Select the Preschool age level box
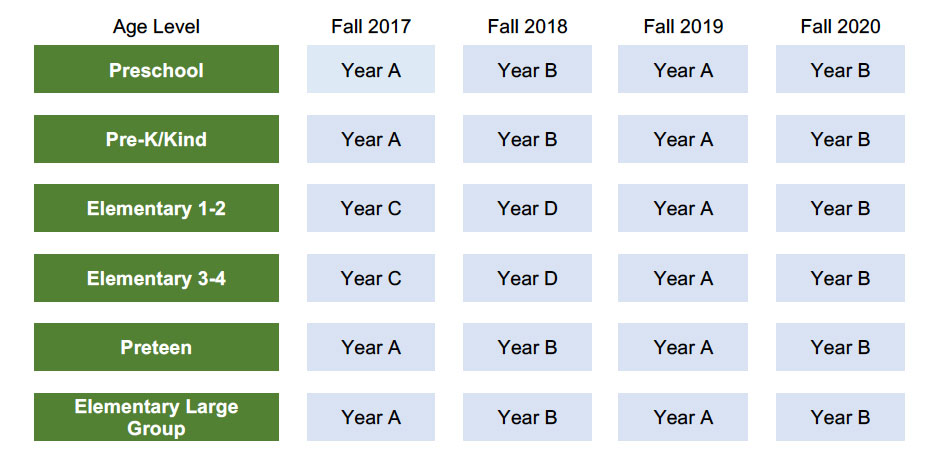Viewport: 951px width, 469px height. tap(156, 69)
